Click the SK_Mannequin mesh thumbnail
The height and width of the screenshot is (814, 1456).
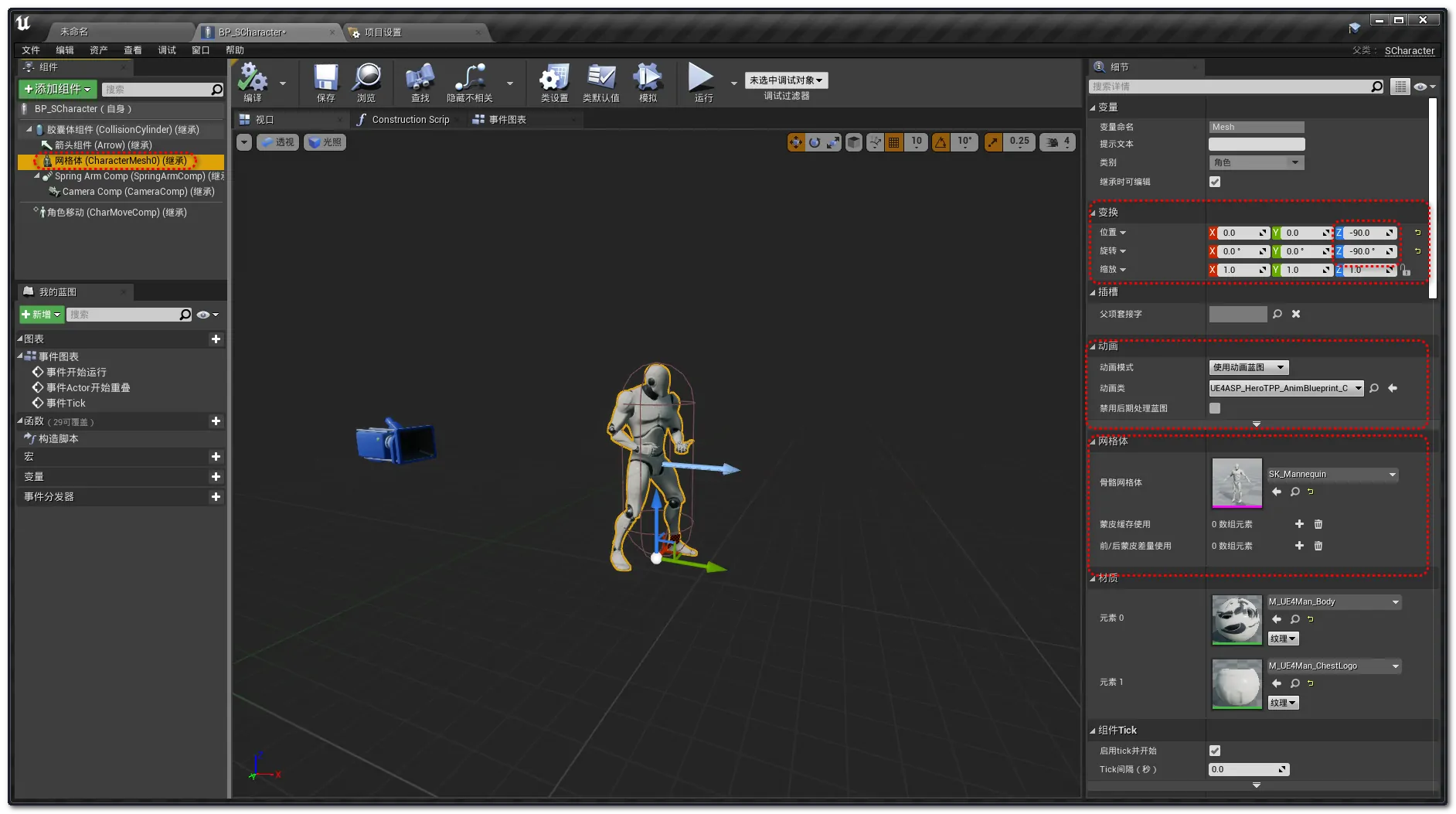tap(1237, 483)
